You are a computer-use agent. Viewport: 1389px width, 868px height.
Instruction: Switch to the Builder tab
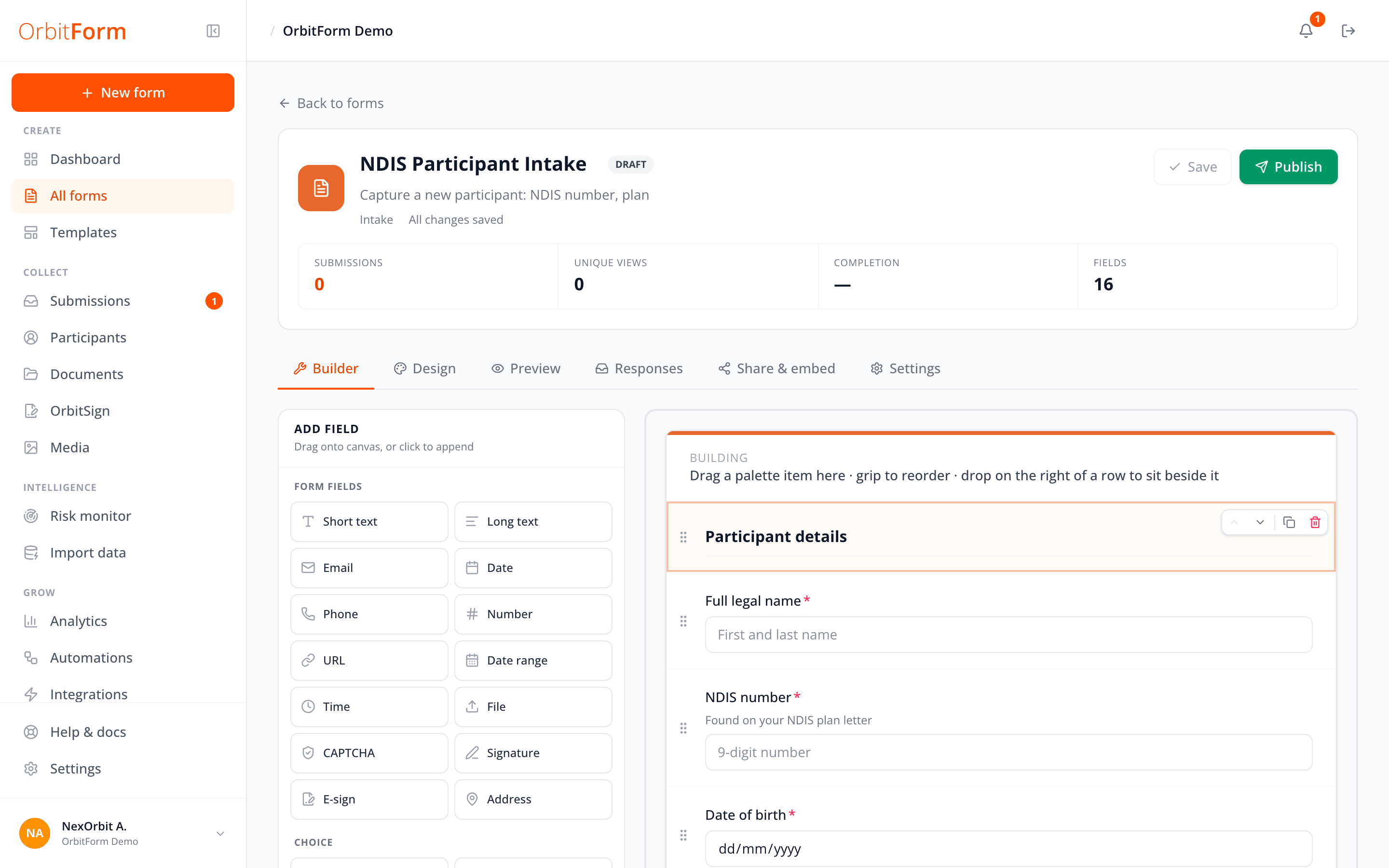(x=326, y=368)
